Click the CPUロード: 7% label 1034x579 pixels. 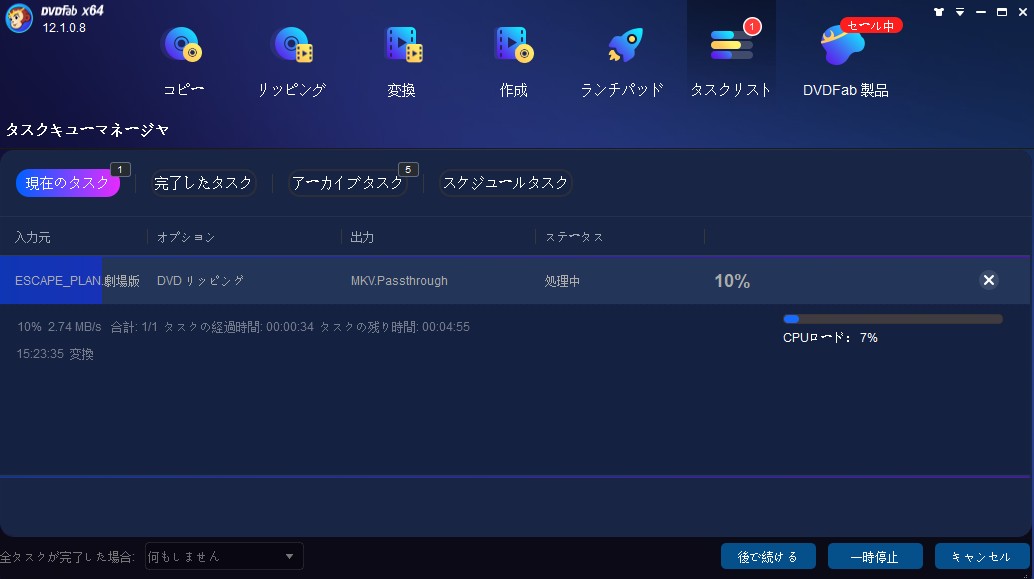(x=830, y=338)
